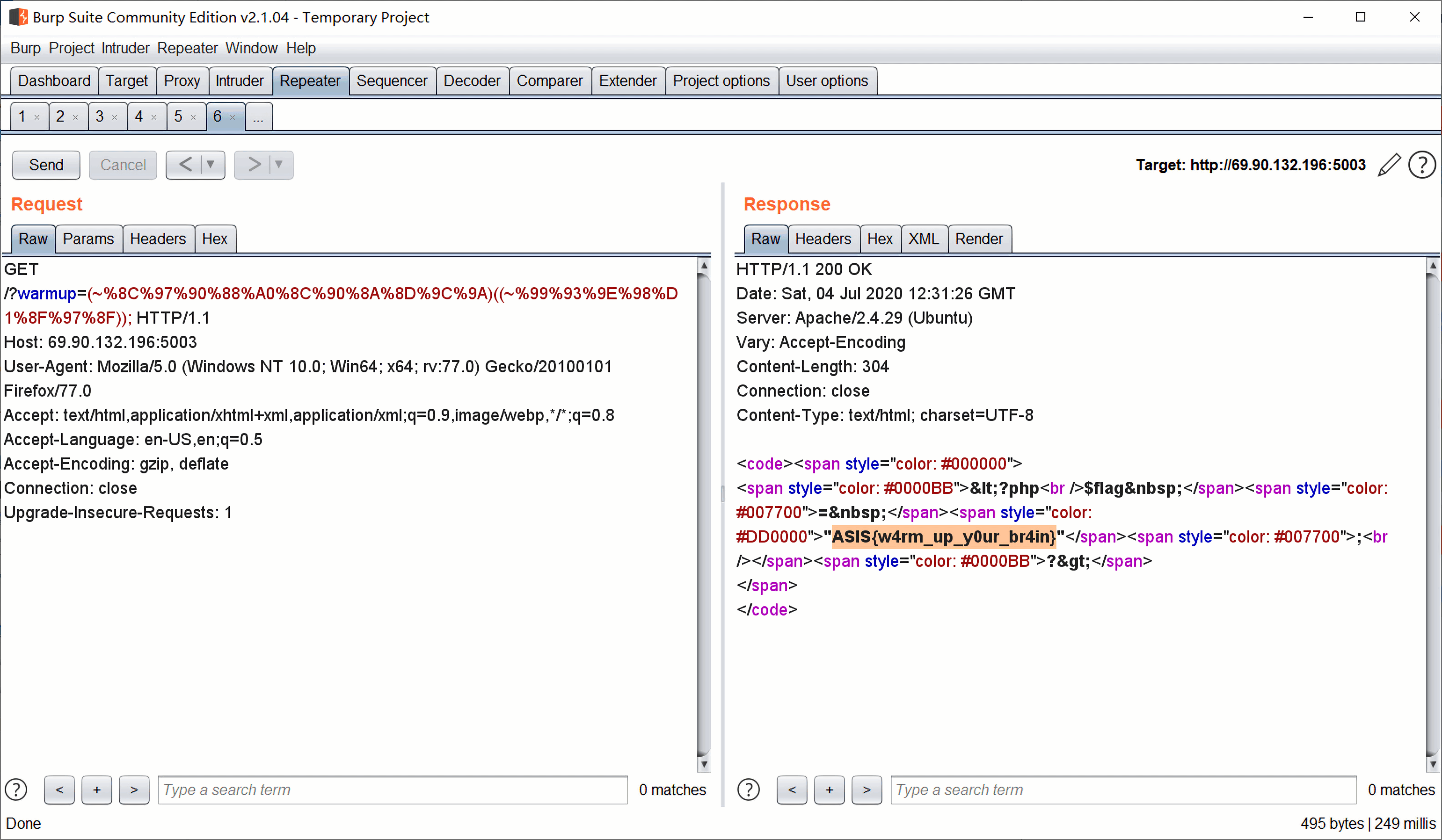This screenshot has width=1442, height=840.
Task: Close Repeater tab 6
Action: [233, 117]
